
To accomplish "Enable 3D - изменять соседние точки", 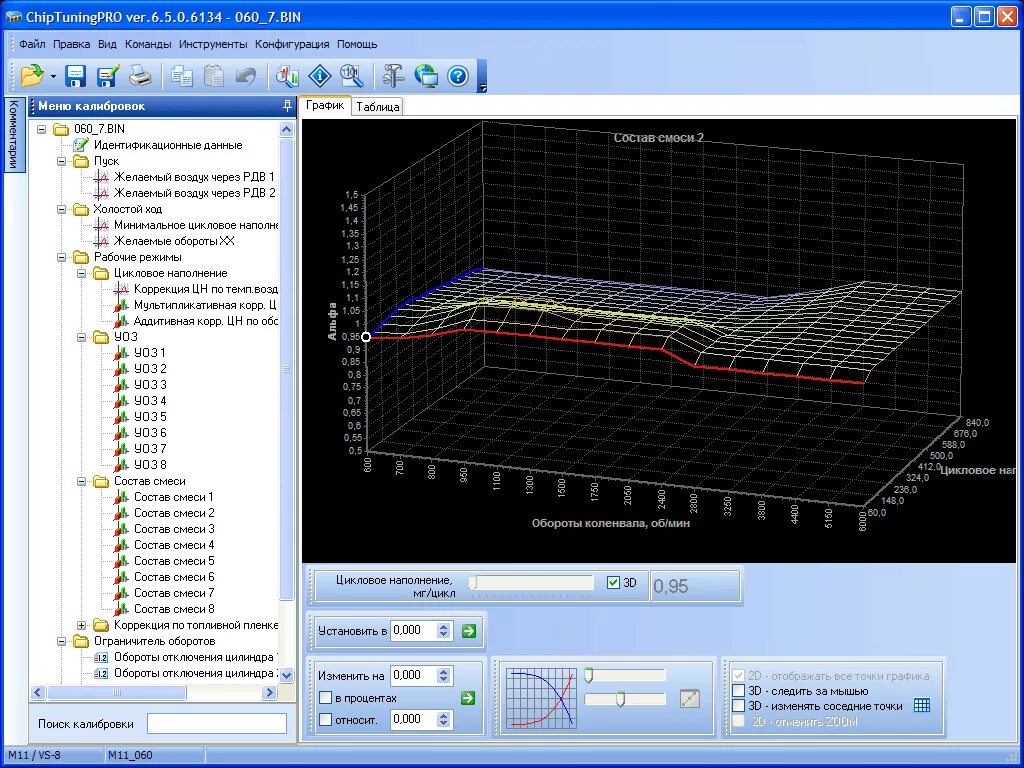I will pos(739,706).
